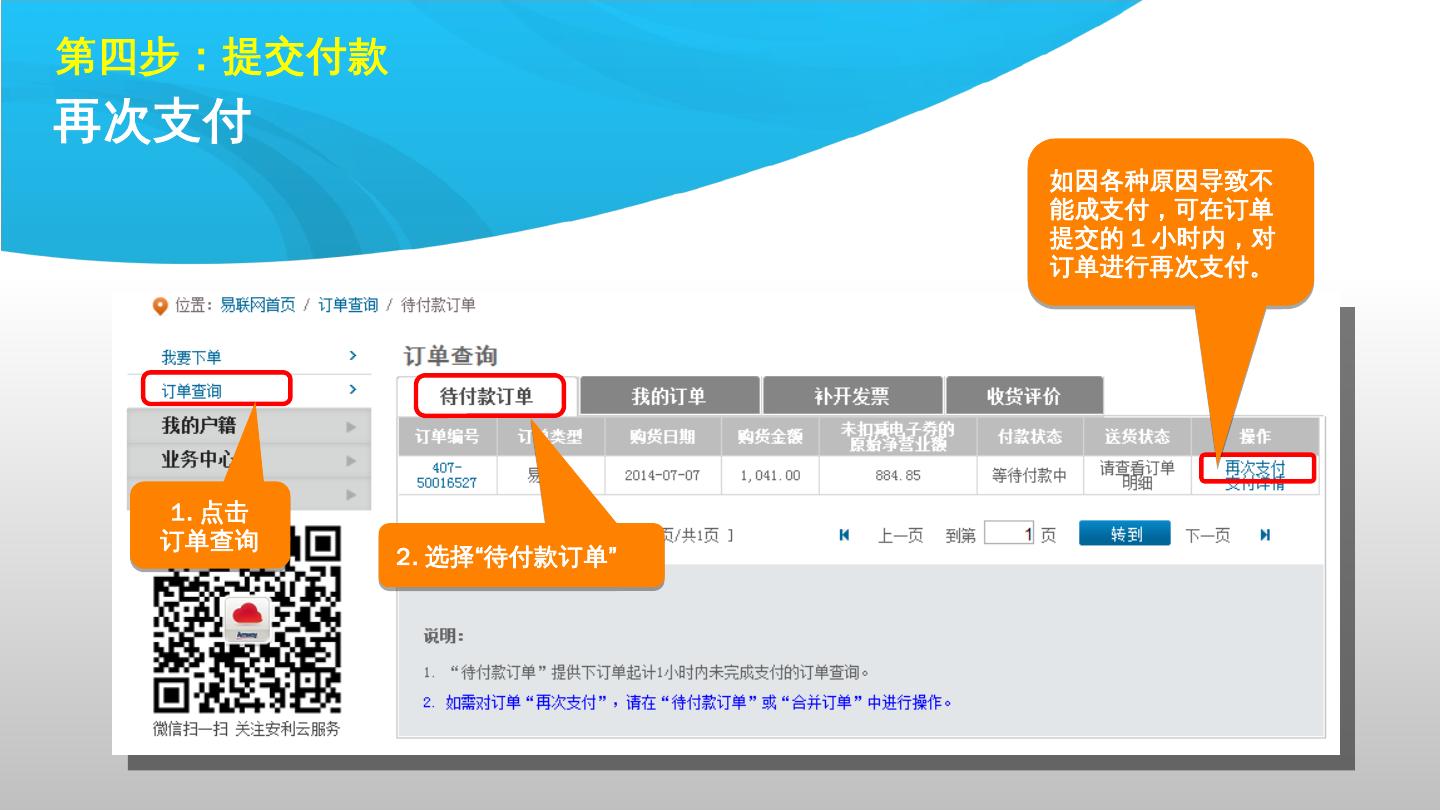Click the orange location pin icon

[x=160, y=306]
